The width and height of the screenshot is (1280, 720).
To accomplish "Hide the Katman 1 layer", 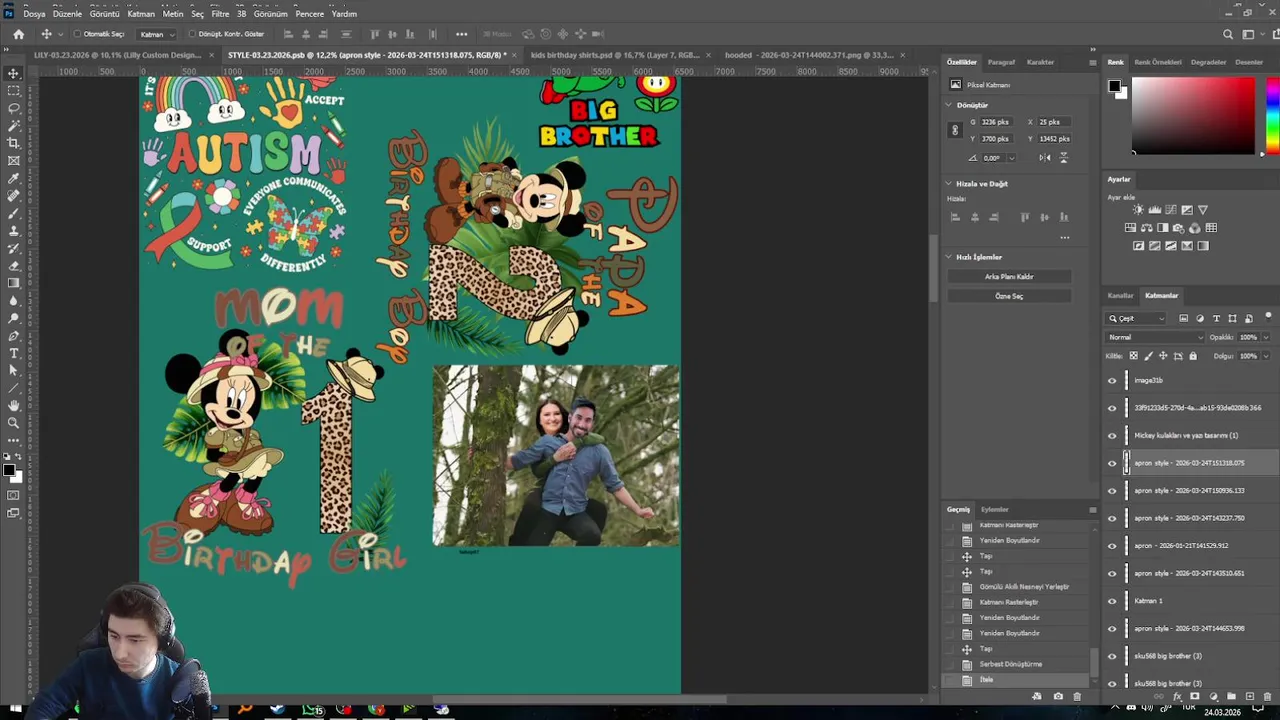I will (x=1112, y=601).
